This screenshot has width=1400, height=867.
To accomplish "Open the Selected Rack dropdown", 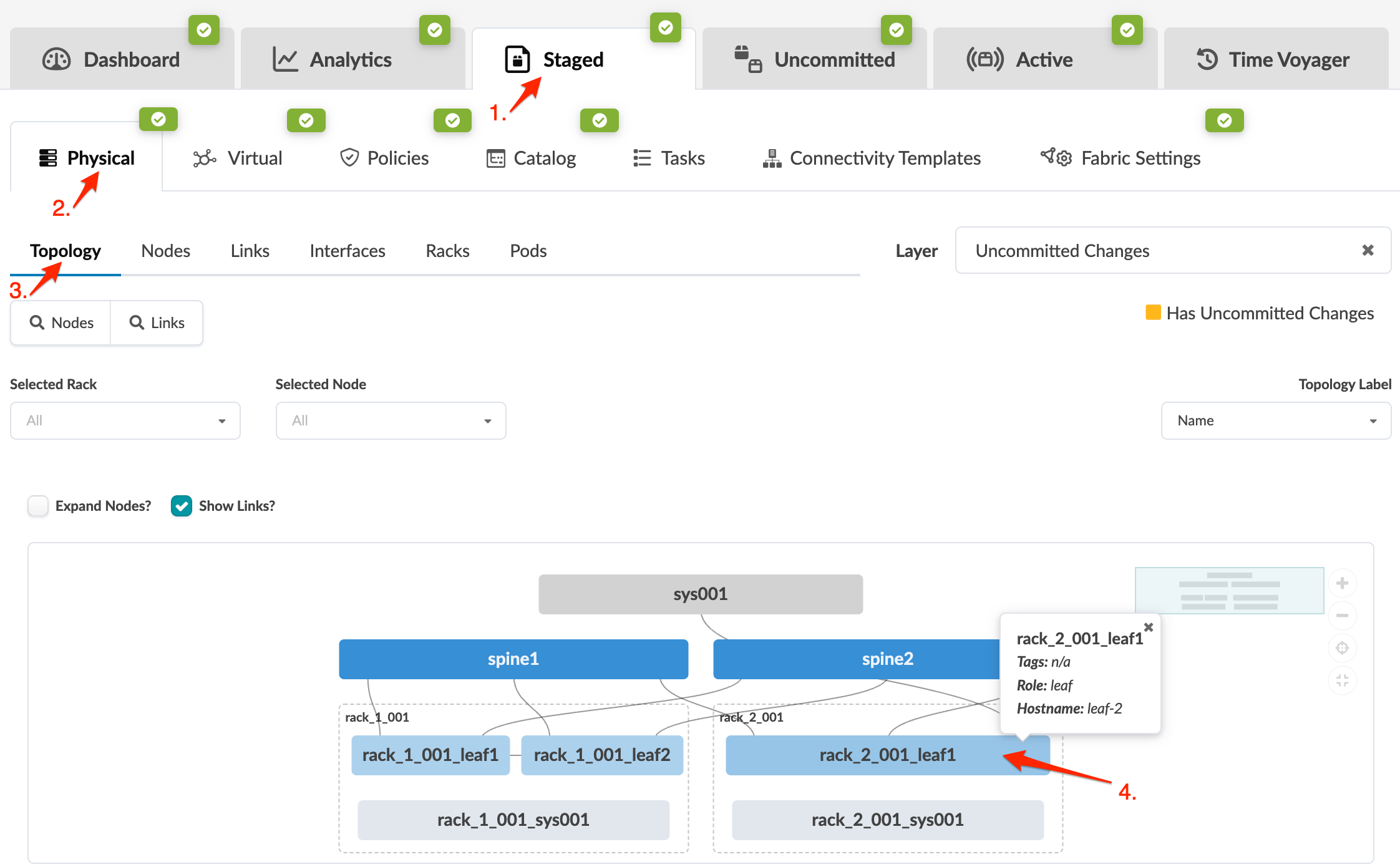I will 125,420.
